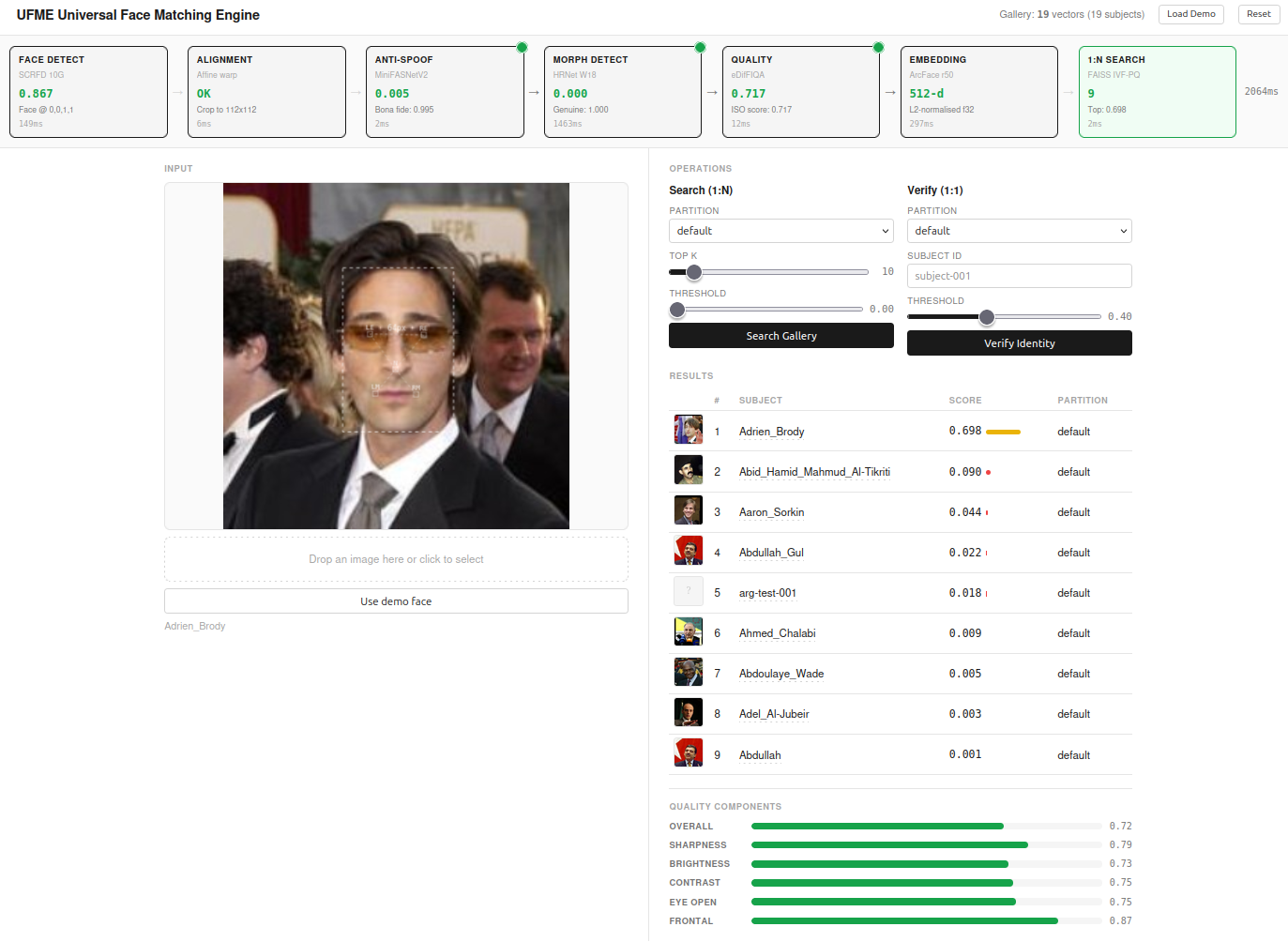
Task: Click the Brightness quality bar
Action: (x=926, y=864)
